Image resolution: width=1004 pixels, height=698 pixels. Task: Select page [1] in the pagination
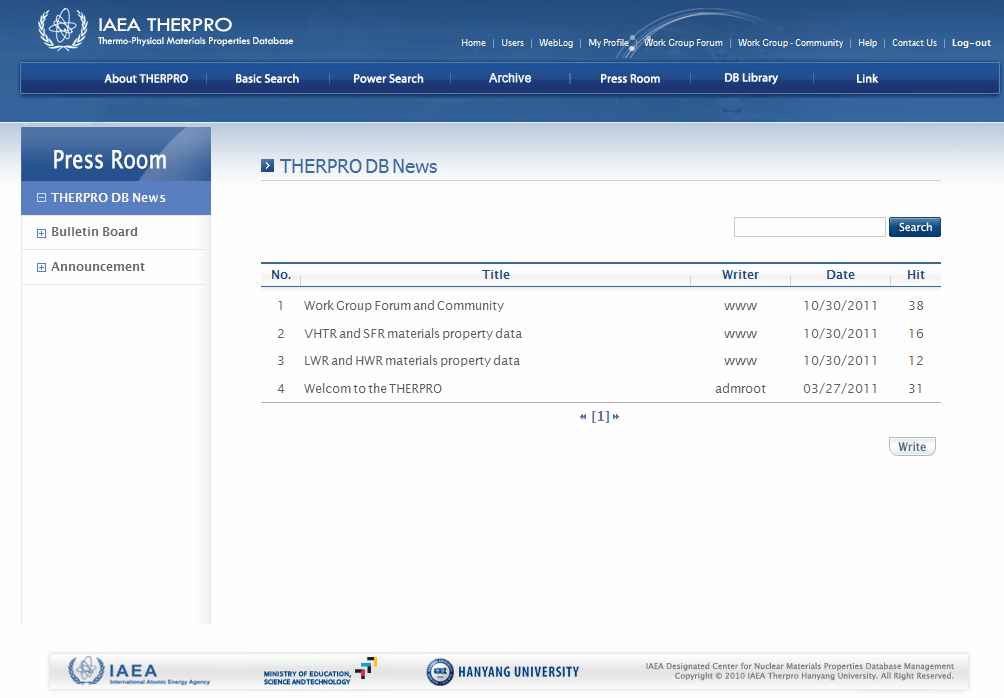click(599, 416)
